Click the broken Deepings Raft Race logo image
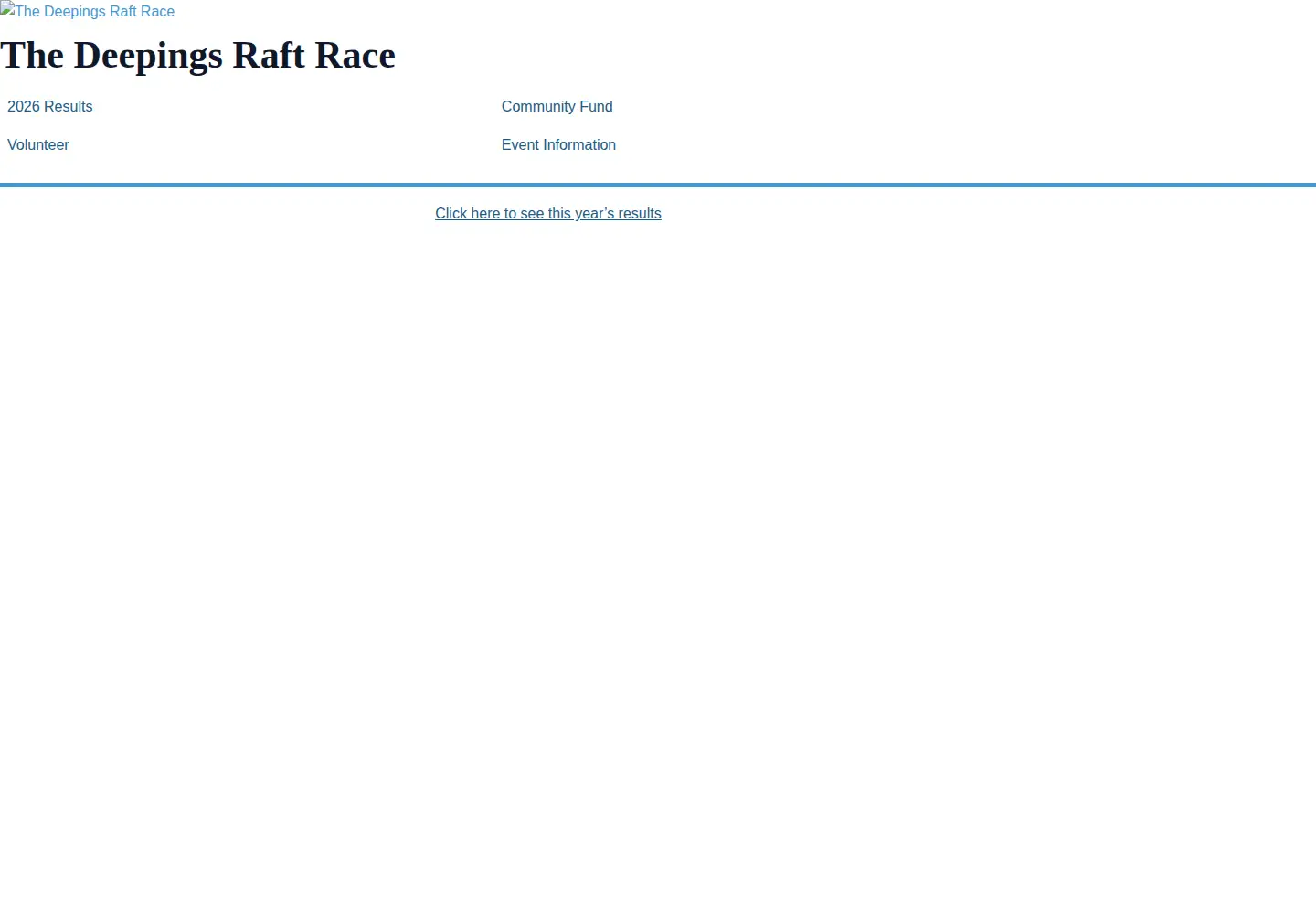1316x914 pixels. 88,11
